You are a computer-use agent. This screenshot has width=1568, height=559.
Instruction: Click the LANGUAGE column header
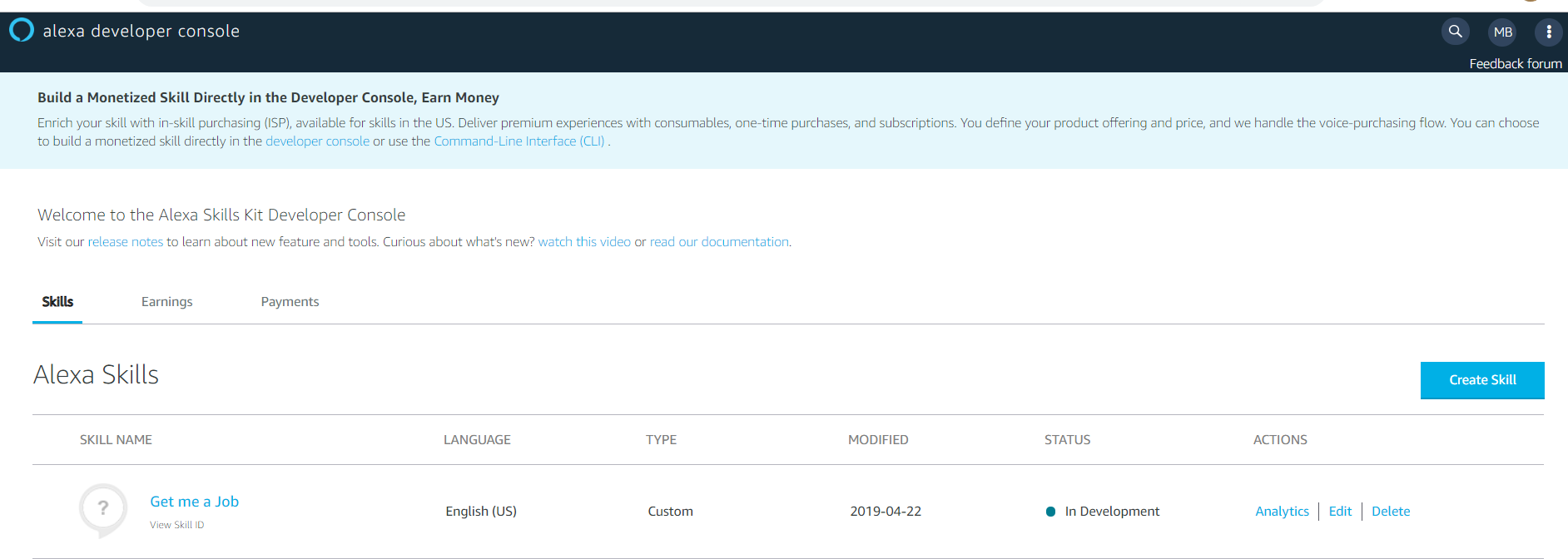(x=477, y=440)
